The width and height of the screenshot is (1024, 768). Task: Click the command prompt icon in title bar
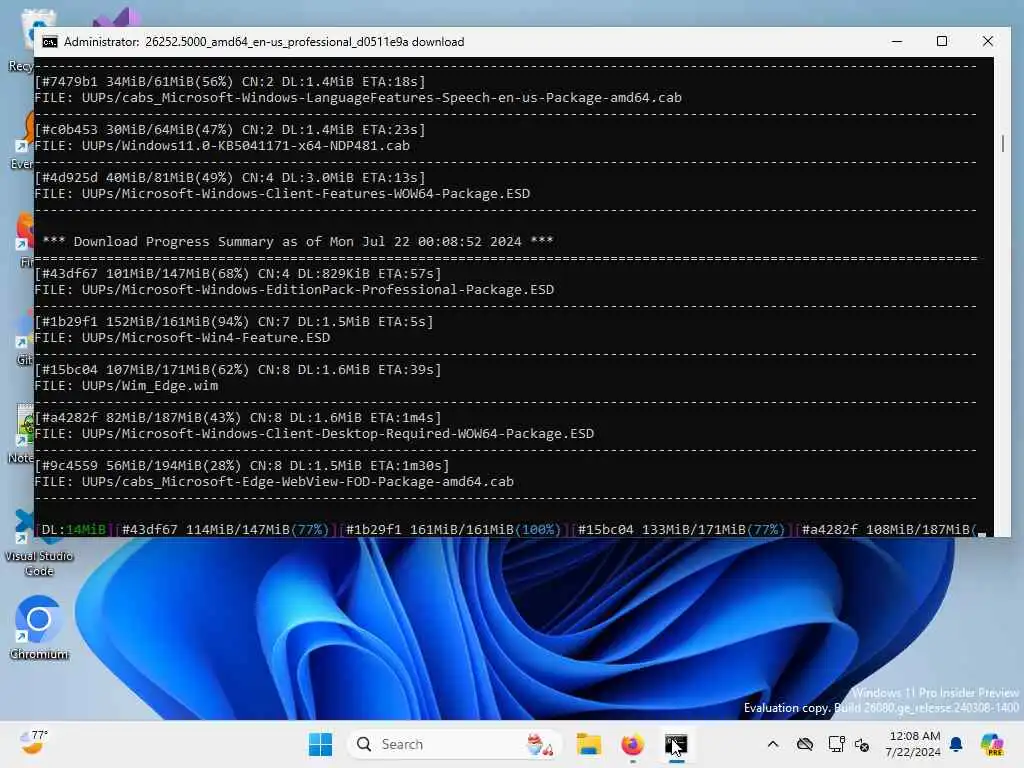[x=50, y=42]
